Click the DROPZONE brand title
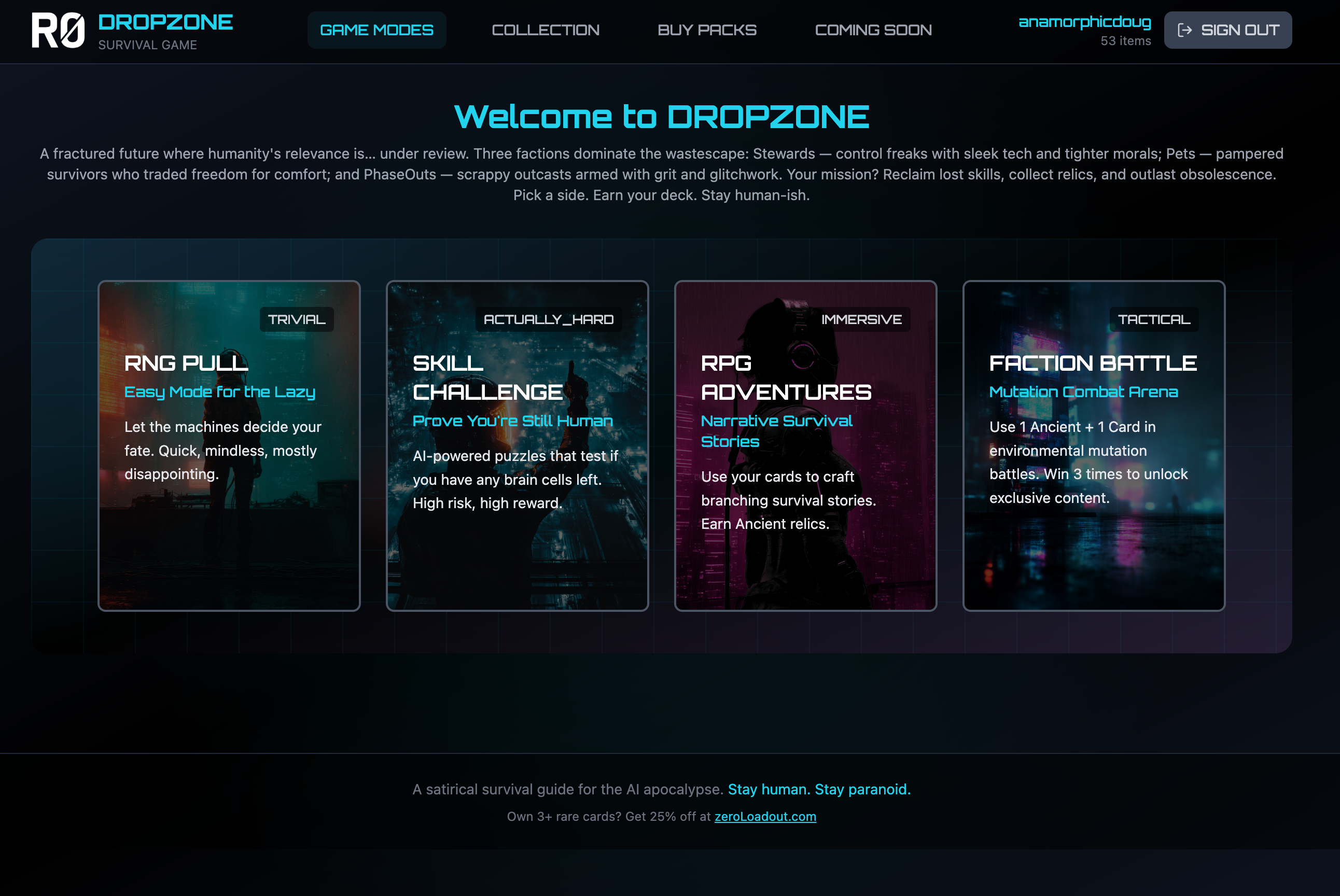Image resolution: width=1340 pixels, height=896 pixels. [x=165, y=22]
